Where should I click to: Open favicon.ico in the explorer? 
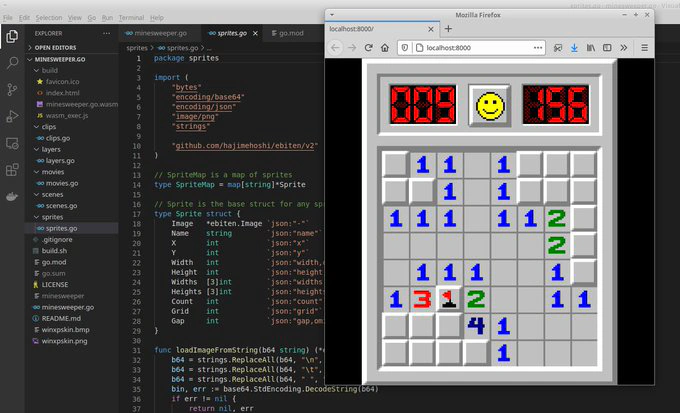(x=62, y=82)
